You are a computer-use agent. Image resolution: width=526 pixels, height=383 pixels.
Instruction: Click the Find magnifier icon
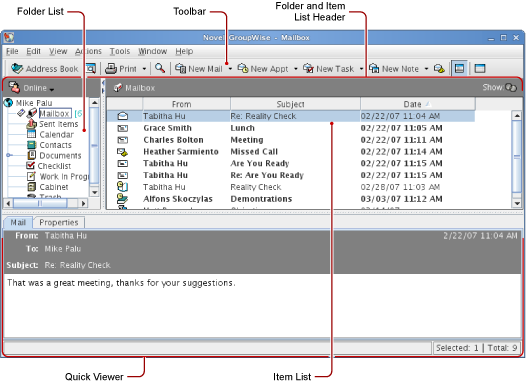click(x=160, y=68)
